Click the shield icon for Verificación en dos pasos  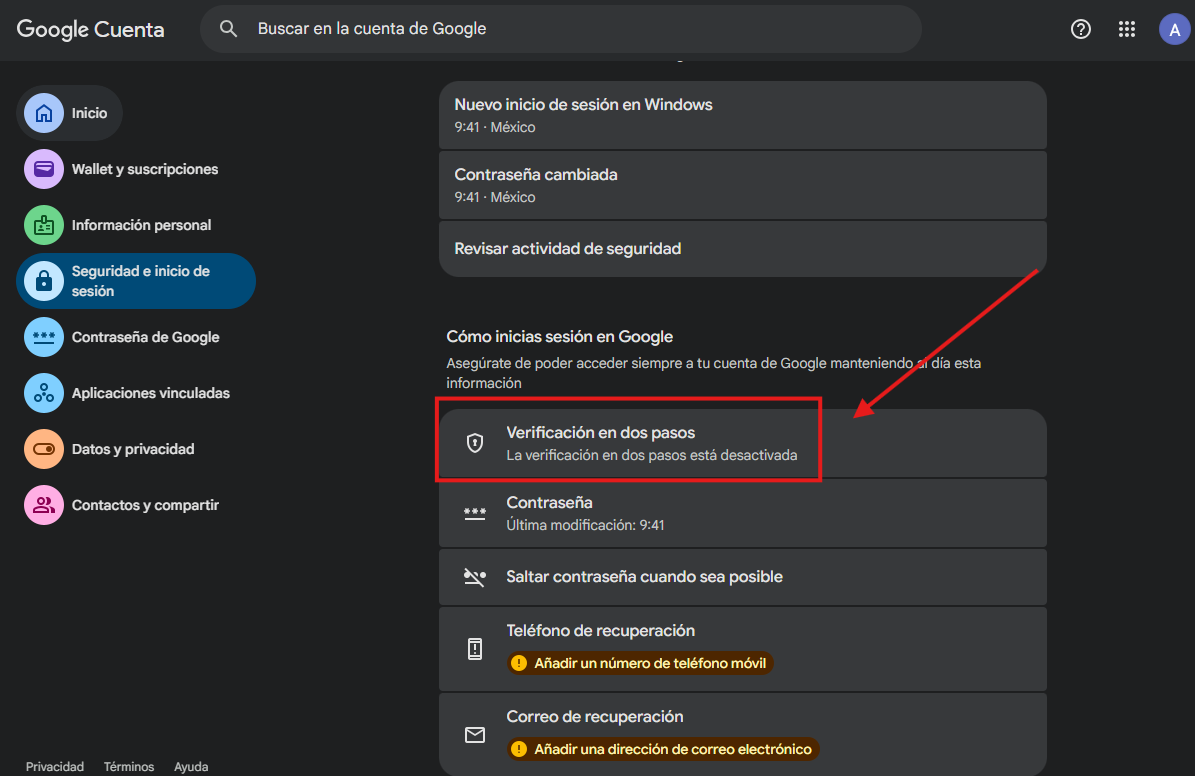tap(475, 443)
